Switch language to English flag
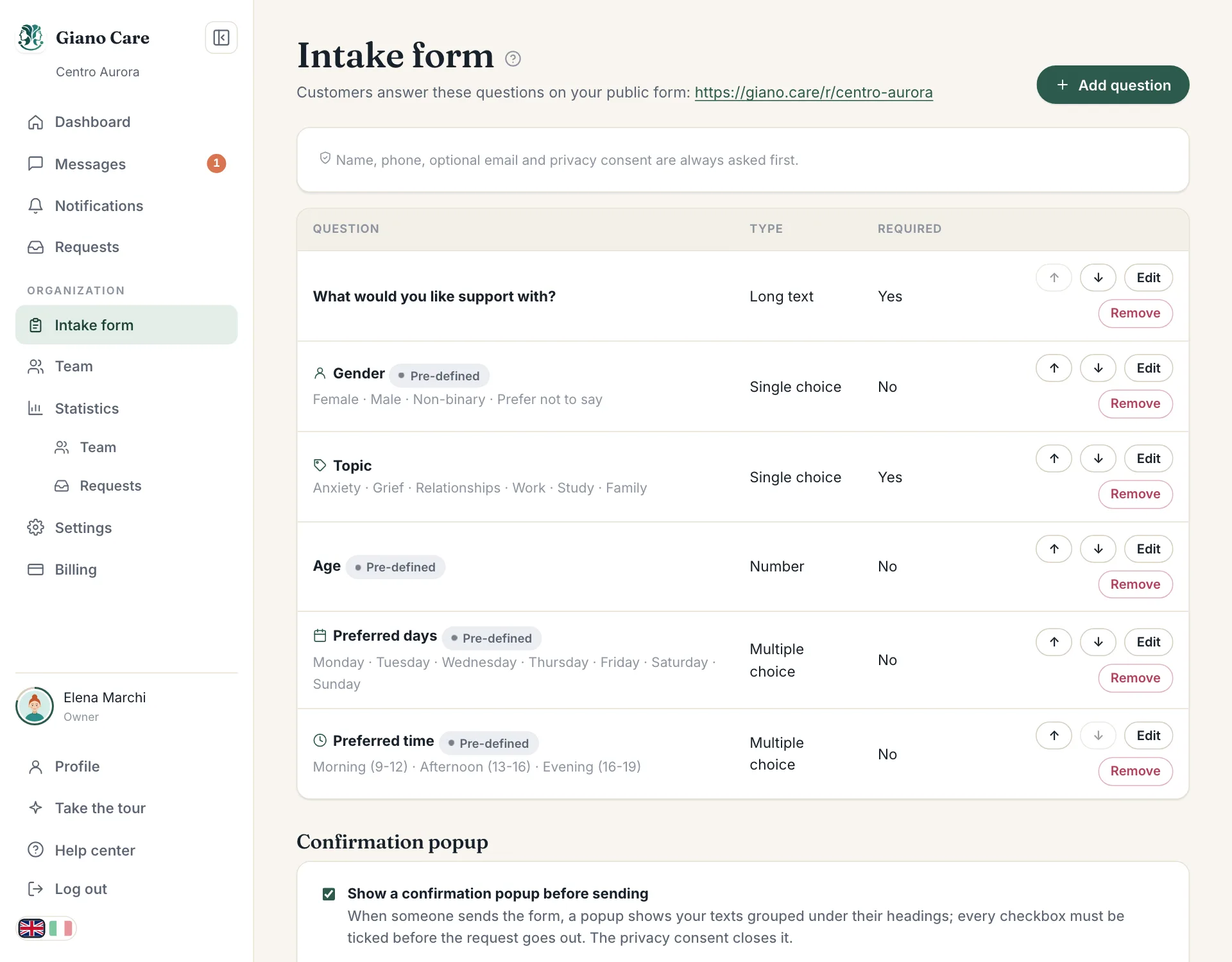 click(31, 928)
